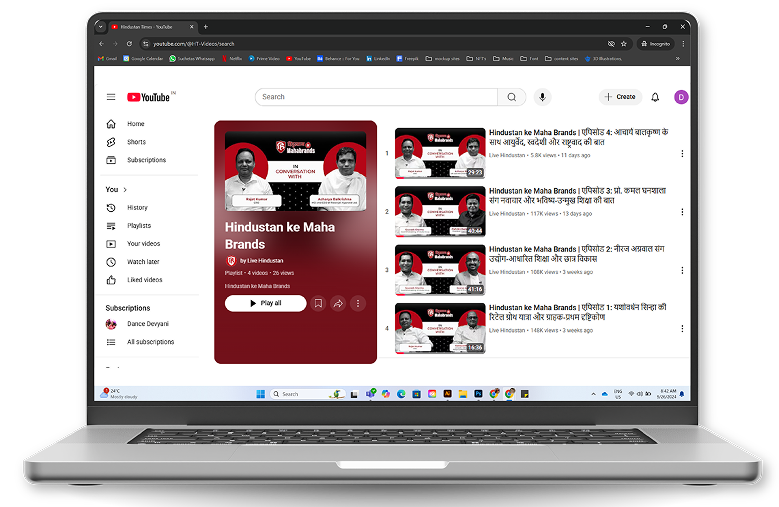This screenshot has width=779, height=507.
Task: Reload the page with the refresh icon
Action: point(129,44)
